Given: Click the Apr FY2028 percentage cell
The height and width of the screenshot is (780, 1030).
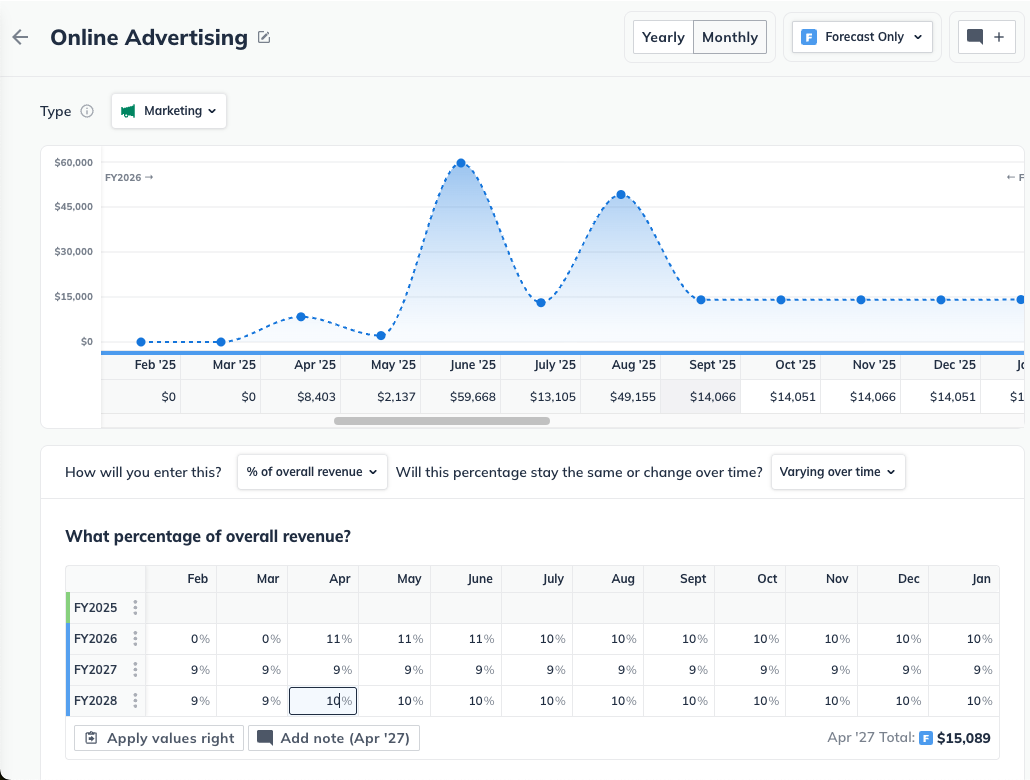Looking at the screenshot, I should pyautogui.click(x=322, y=700).
